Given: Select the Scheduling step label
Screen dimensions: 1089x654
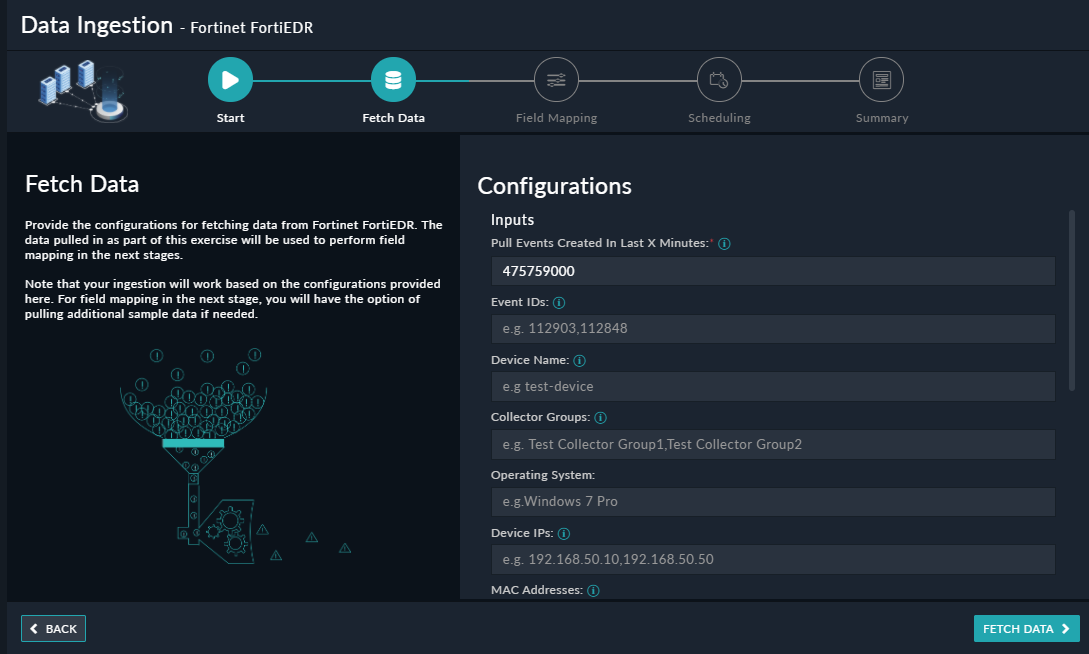Looking at the screenshot, I should coord(719,118).
